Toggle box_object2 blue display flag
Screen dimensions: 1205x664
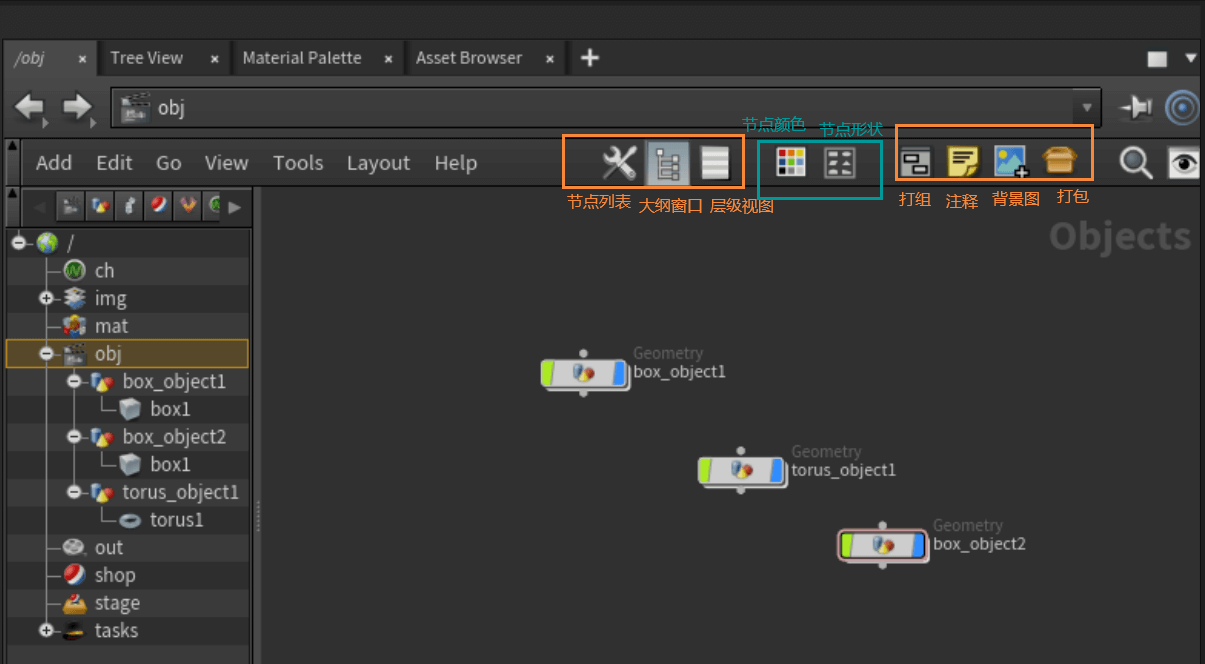(917, 545)
